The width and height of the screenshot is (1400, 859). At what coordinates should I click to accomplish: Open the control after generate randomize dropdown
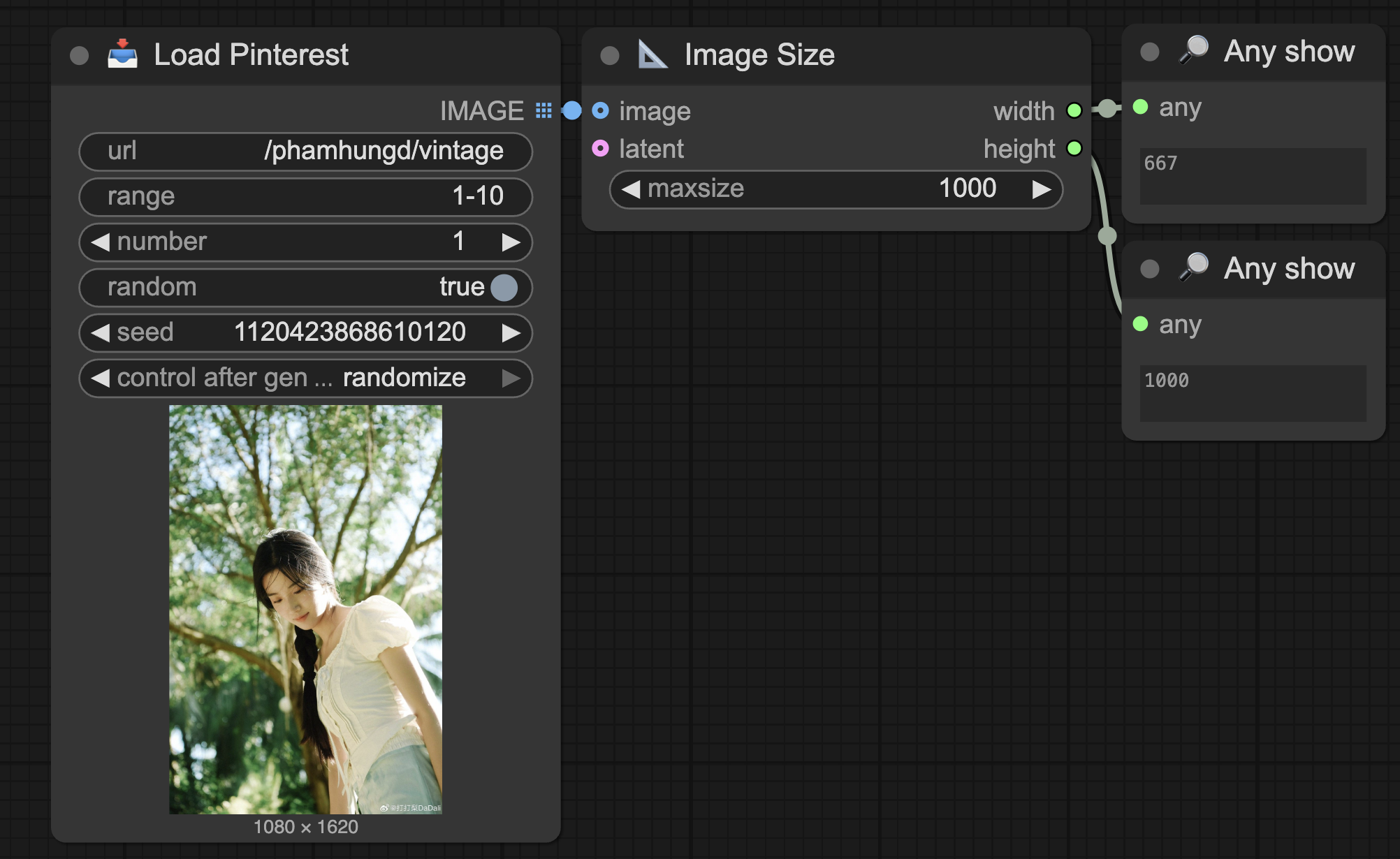tap(306, 379)
